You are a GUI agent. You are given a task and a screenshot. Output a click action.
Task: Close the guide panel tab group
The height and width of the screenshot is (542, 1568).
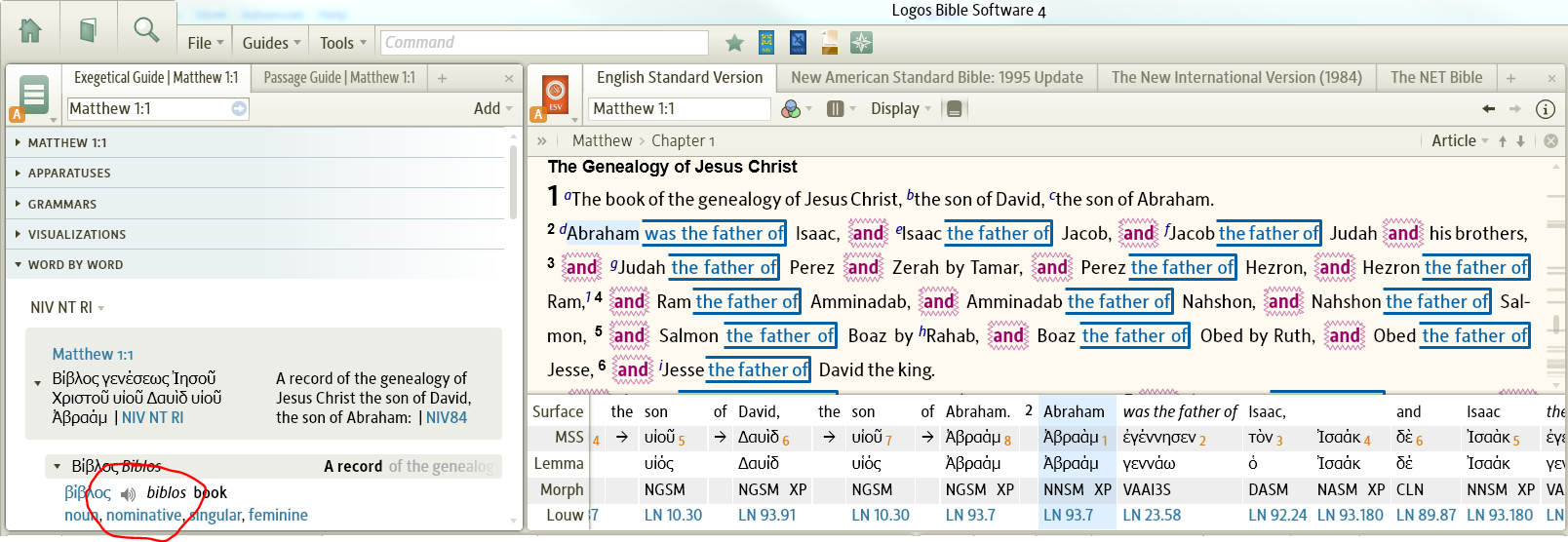[509, 78]
